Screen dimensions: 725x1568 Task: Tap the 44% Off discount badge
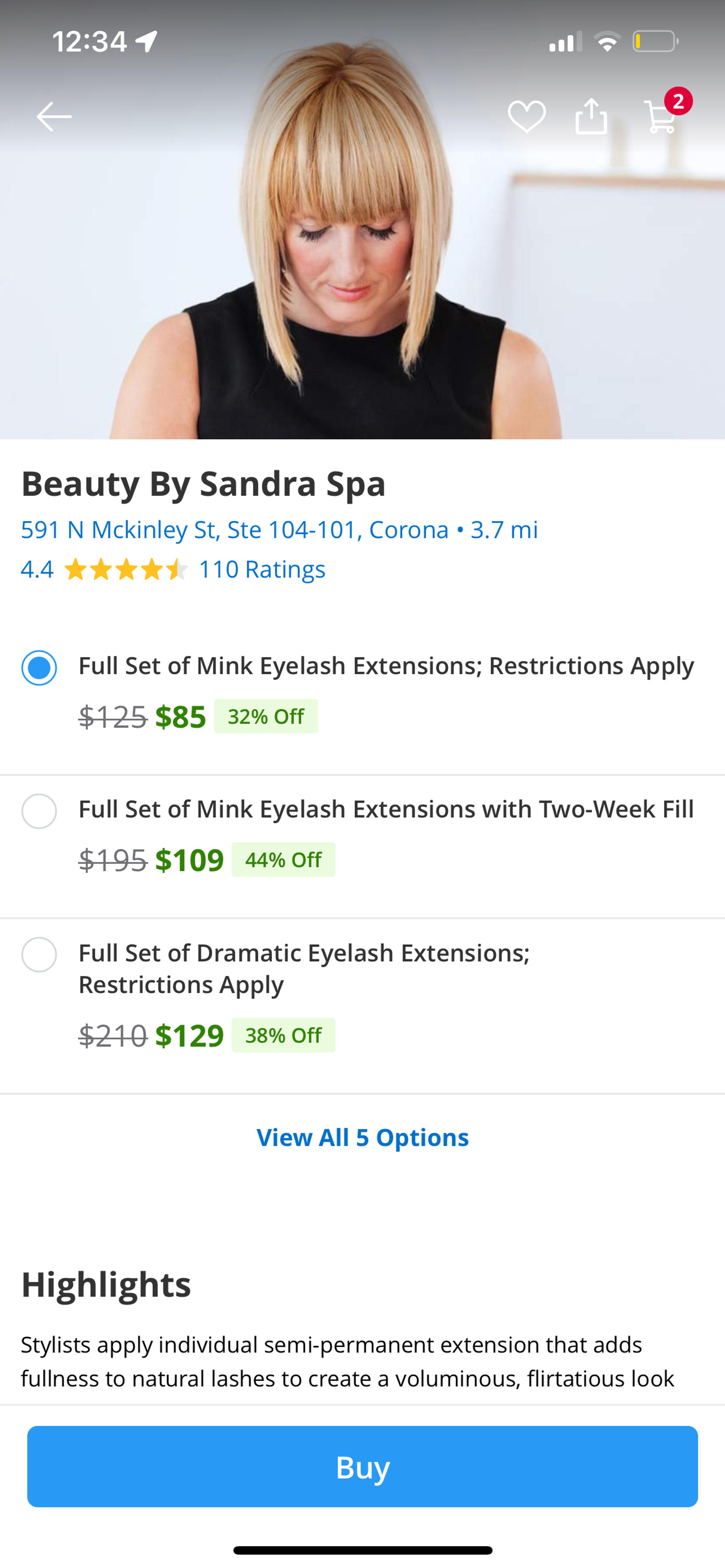coord(284,859)
